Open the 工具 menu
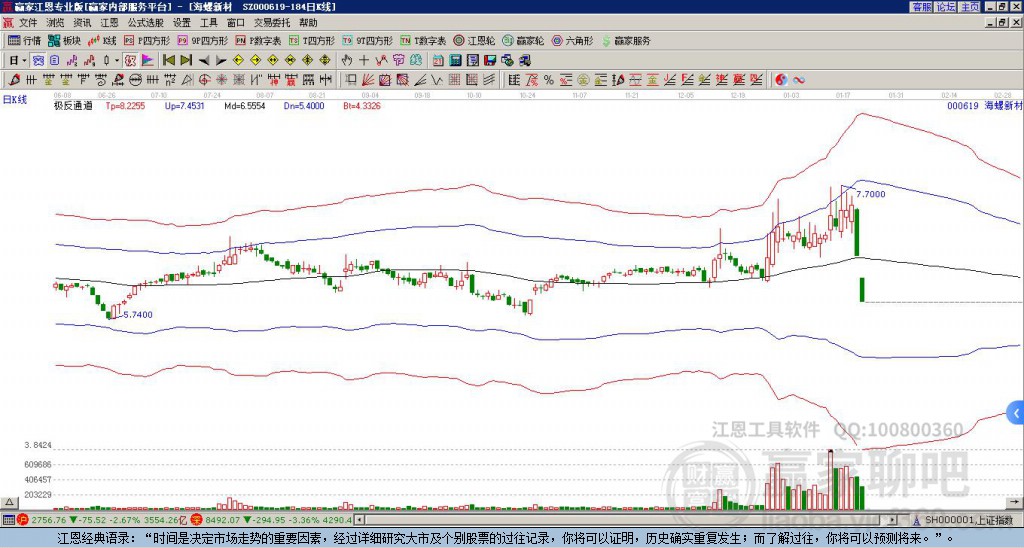Screen dimensions: 1024x548 coord(209,23)
